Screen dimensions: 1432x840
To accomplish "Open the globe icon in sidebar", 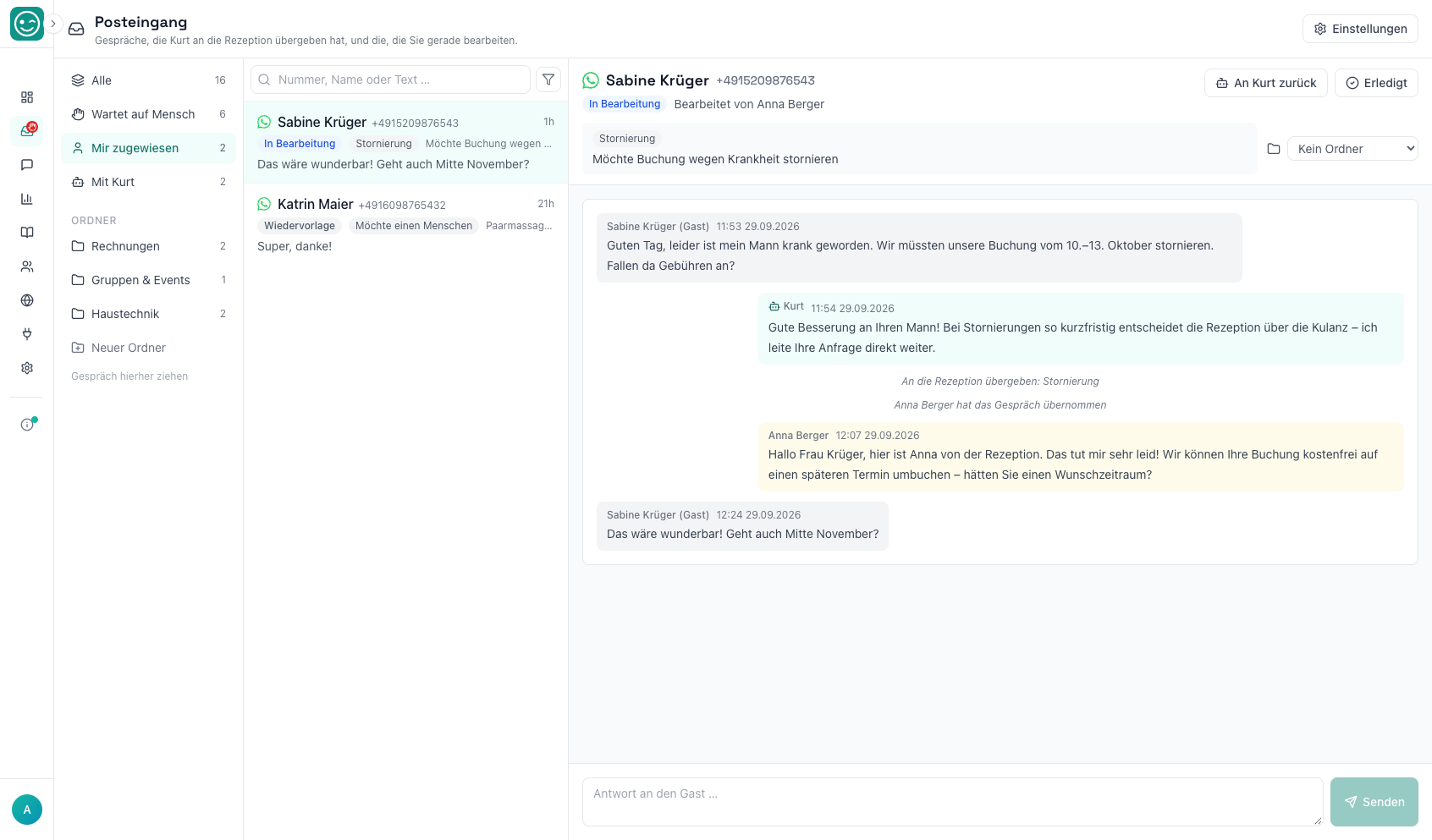I will [x=27, y=300].
